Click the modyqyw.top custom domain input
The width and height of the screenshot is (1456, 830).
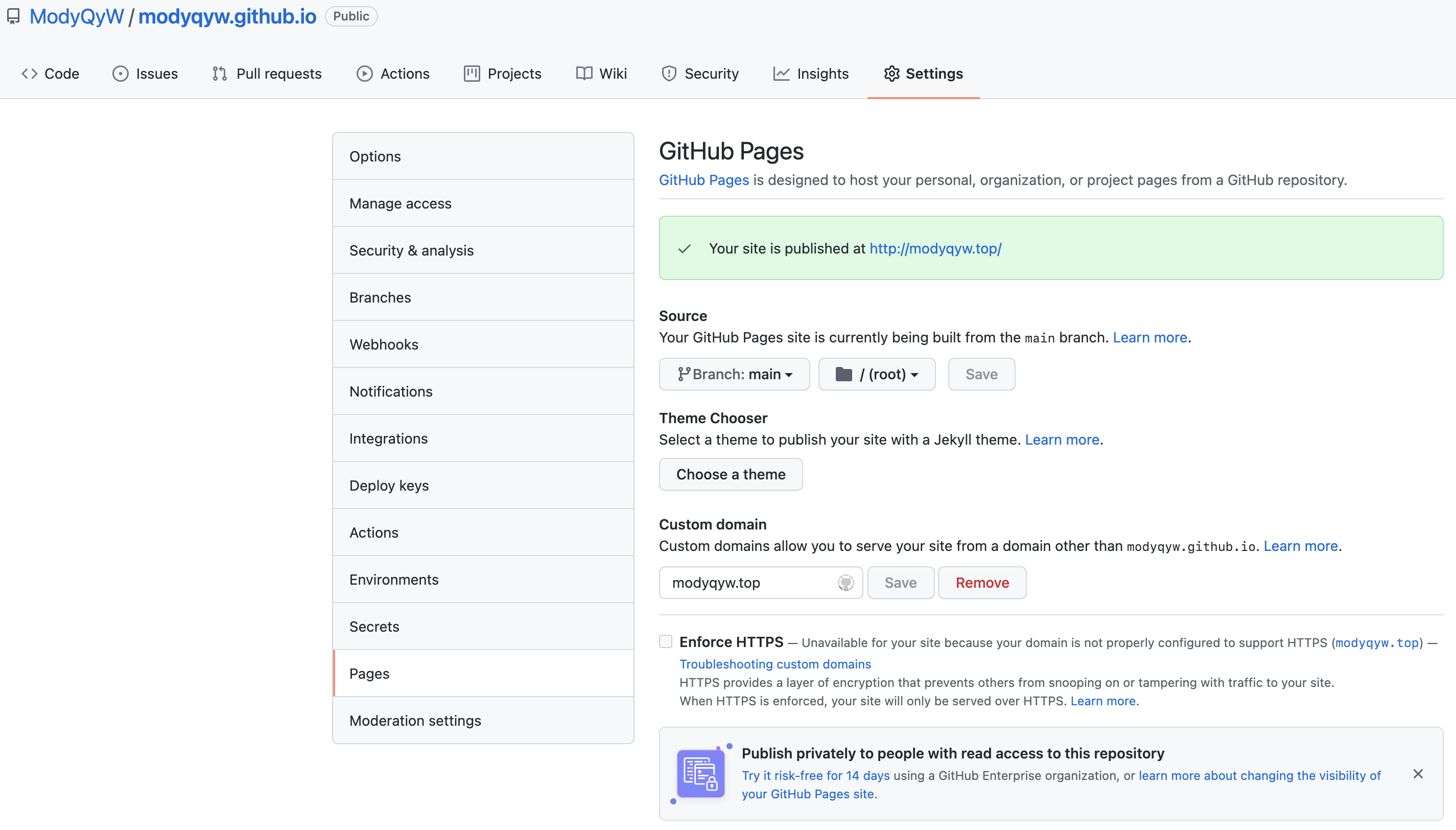(x=761, y=583)
